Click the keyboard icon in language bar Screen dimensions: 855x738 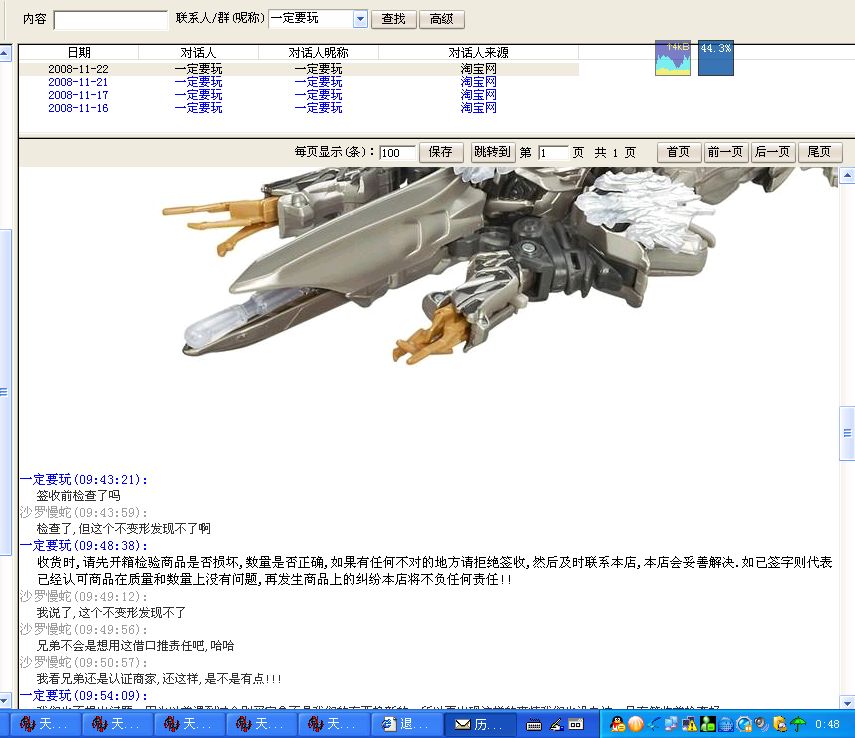click(x=534, y=725)
